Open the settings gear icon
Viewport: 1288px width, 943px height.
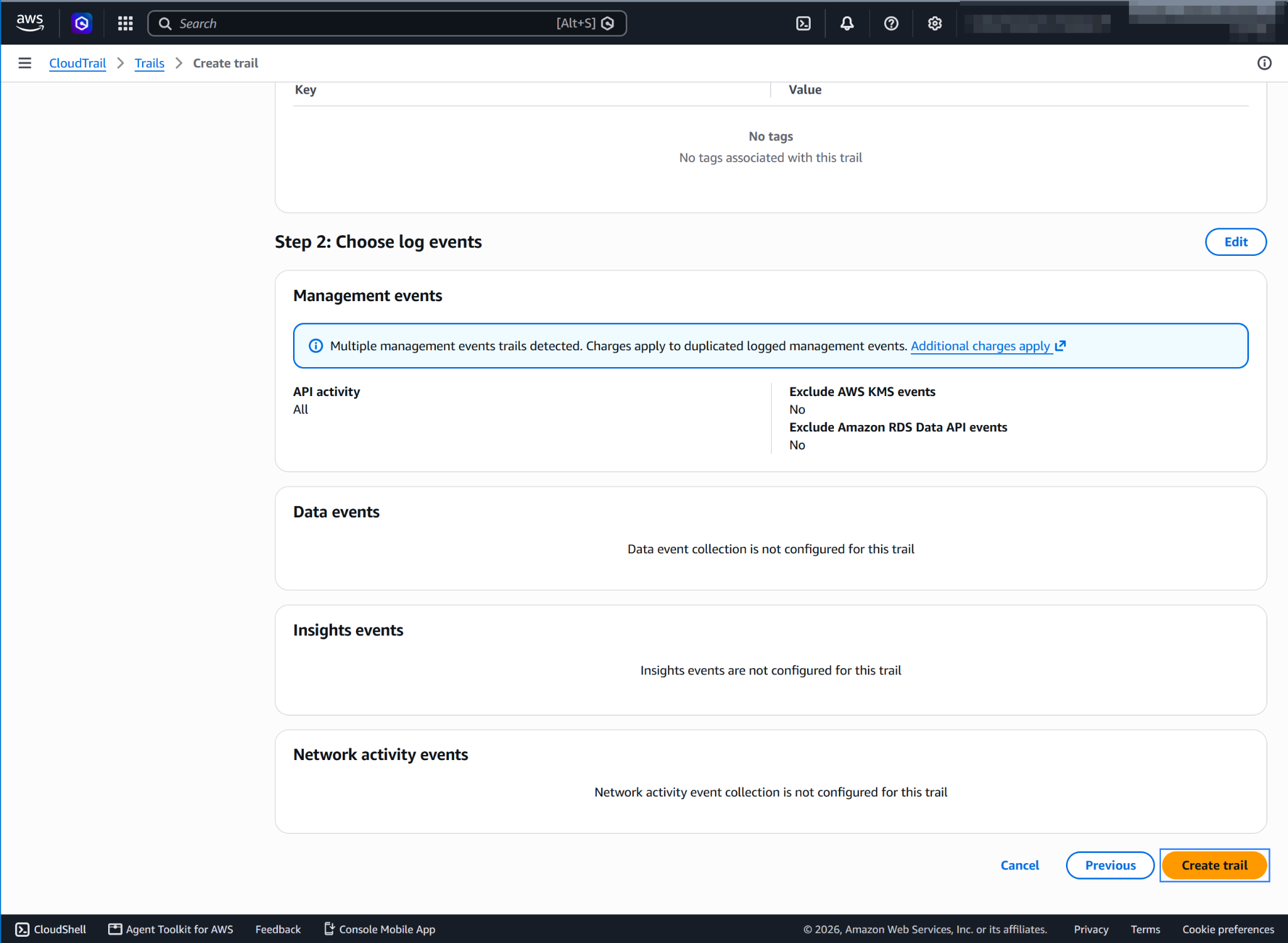coord(935,23)
